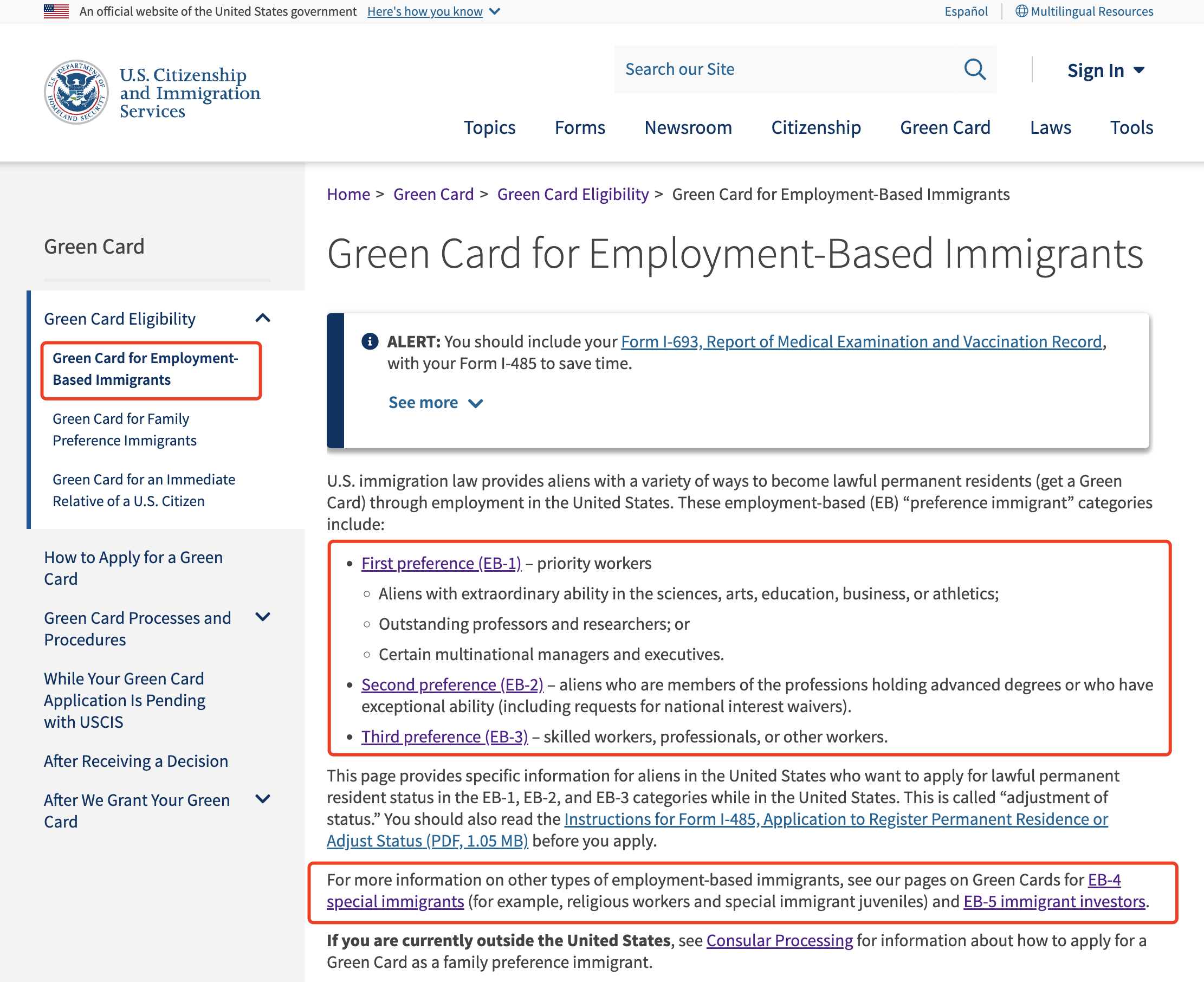Open Third preference (EB-3) link
This screenshot has height=982, width=1204.
(x=444, y=736)
